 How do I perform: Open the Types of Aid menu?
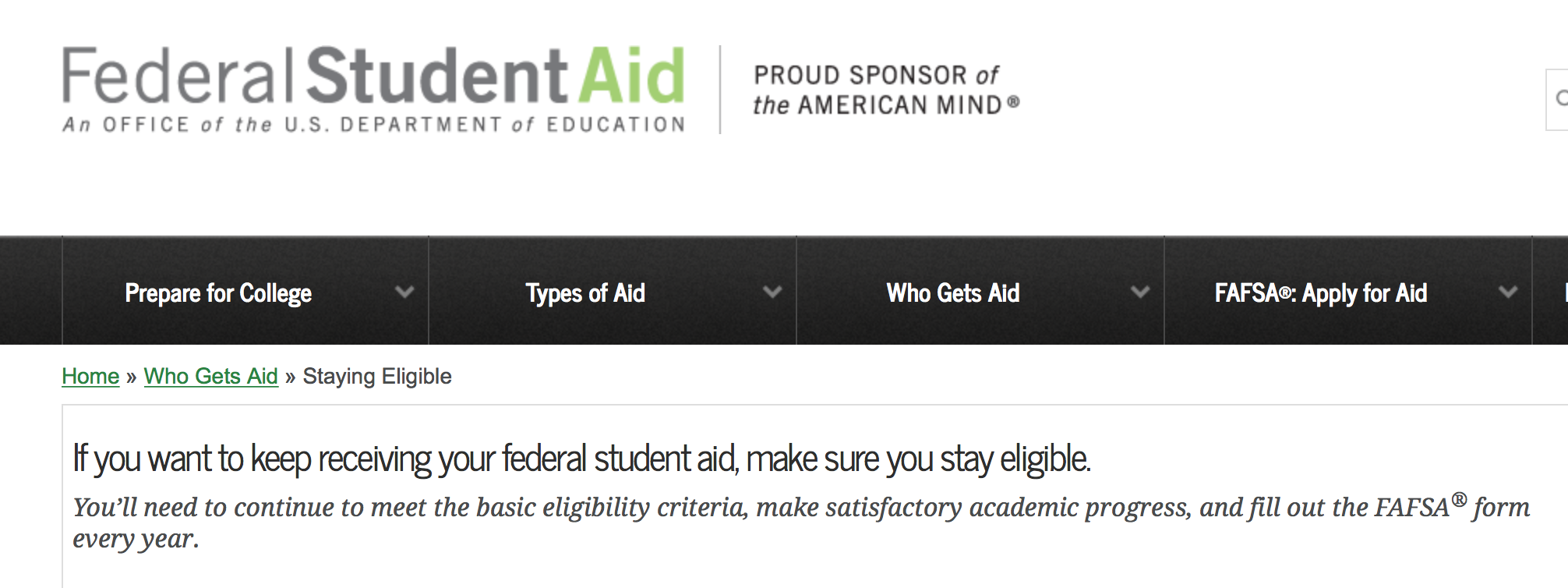tap(585, 293)
